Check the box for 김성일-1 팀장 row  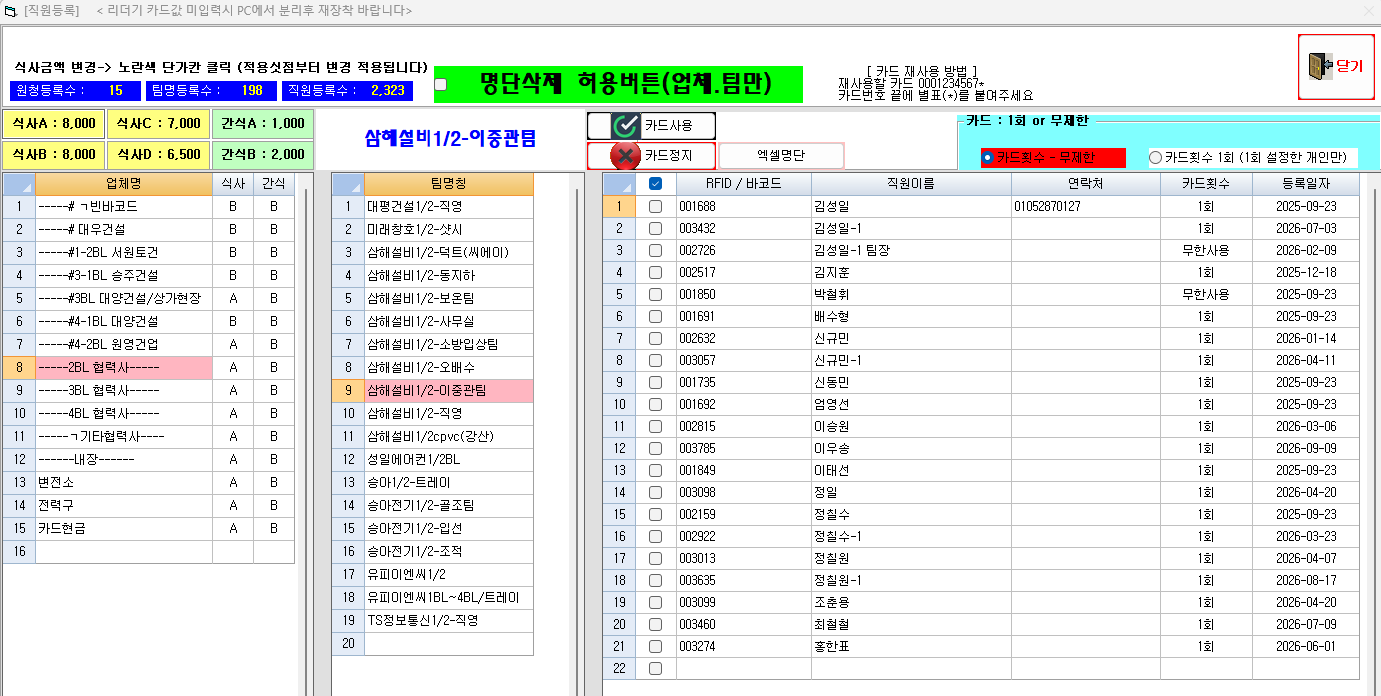tap(656, 250)
